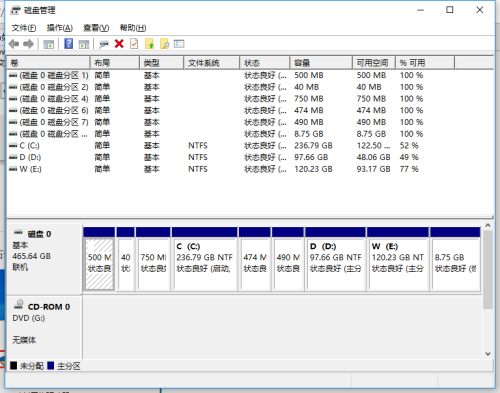Select the C (C:) volume row

point(250,146)
